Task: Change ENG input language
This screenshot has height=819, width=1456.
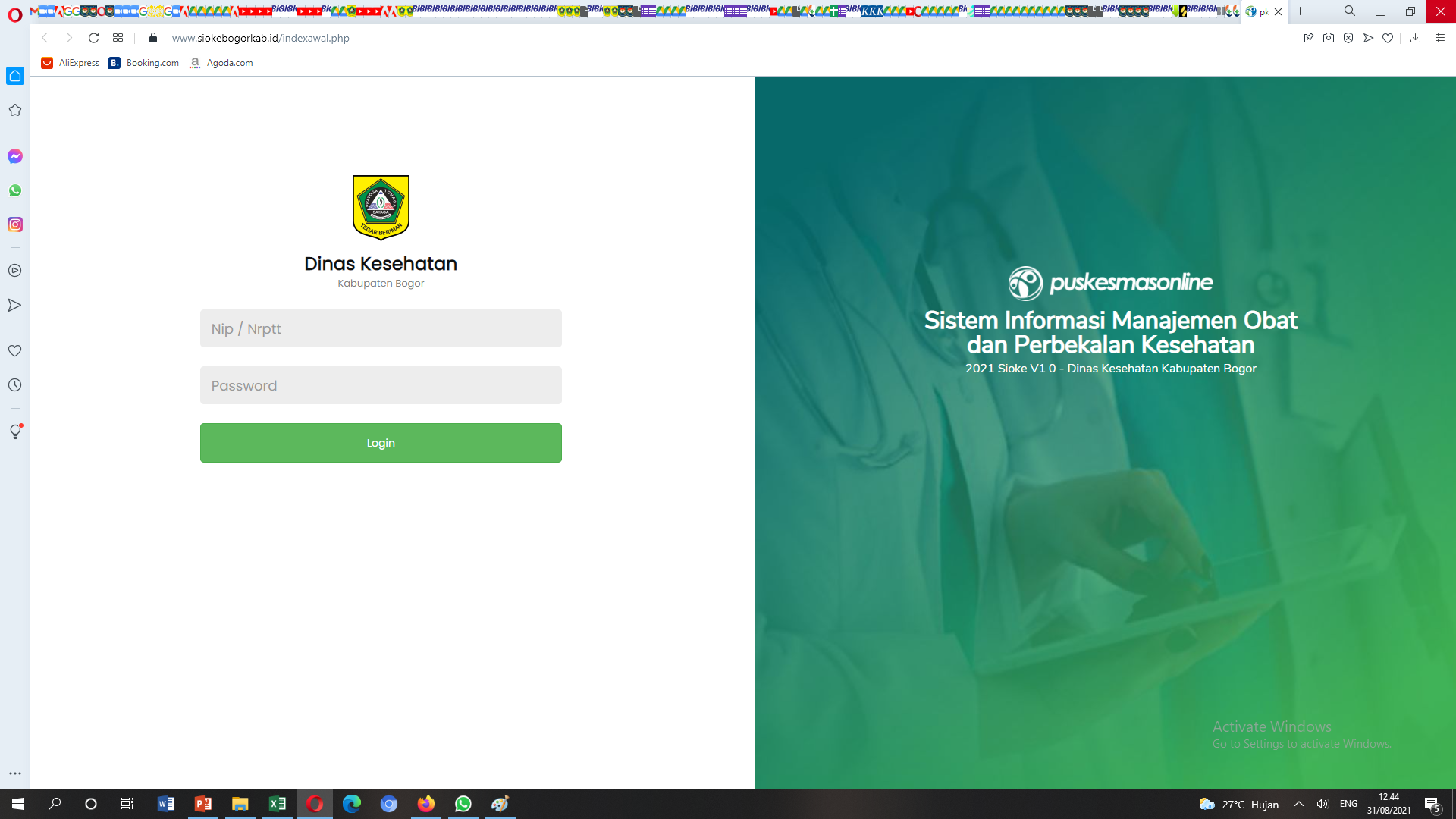Action: [1348, 804]
